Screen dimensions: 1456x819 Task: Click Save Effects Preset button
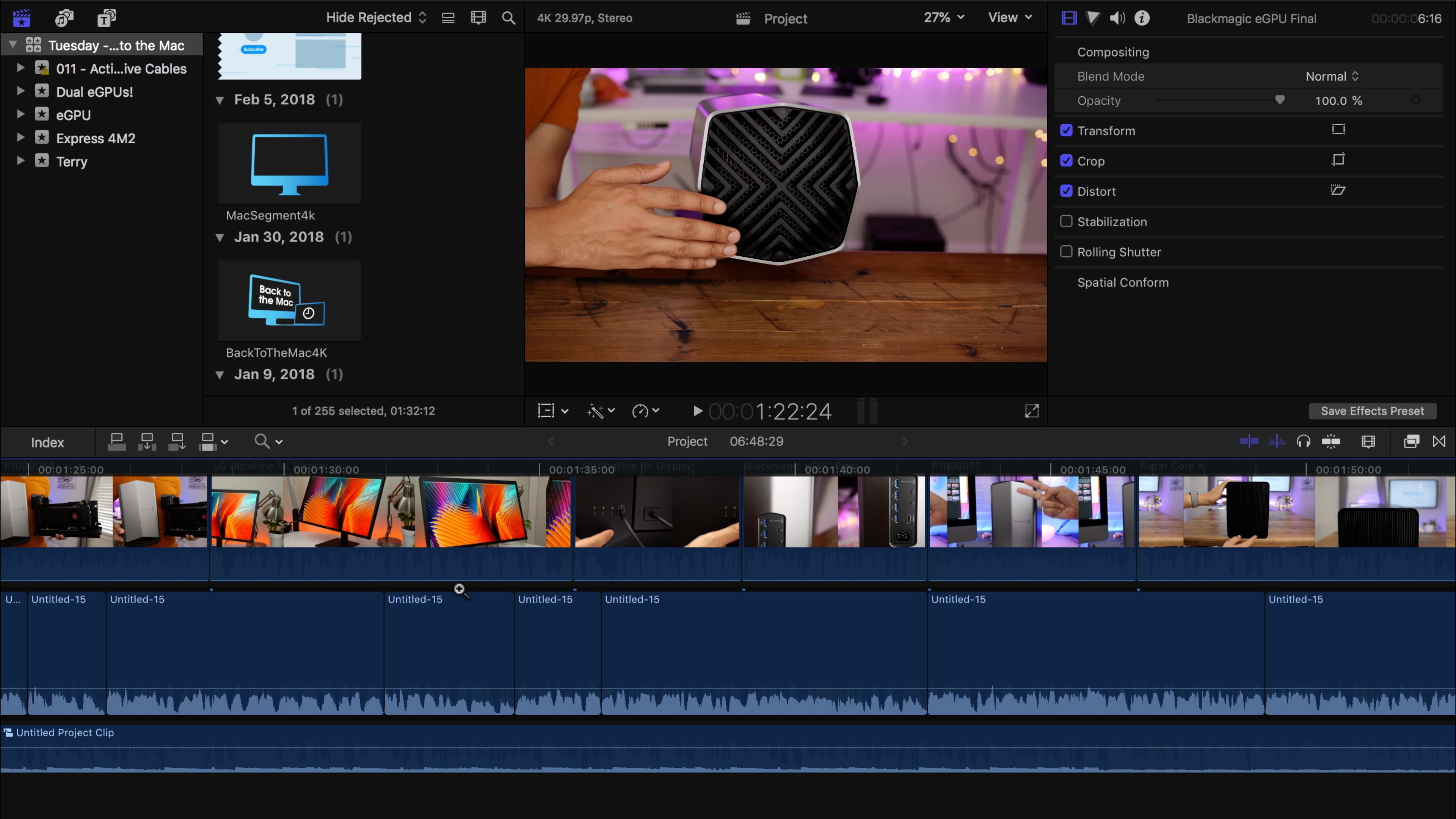[1372, 411]
